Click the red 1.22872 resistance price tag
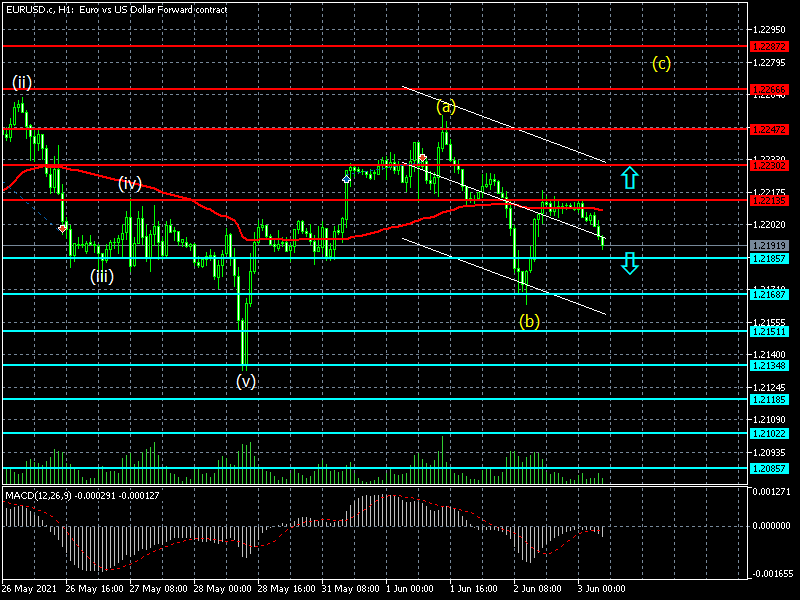Viewport: 800px width, 600px height. [x=770, y=47]
